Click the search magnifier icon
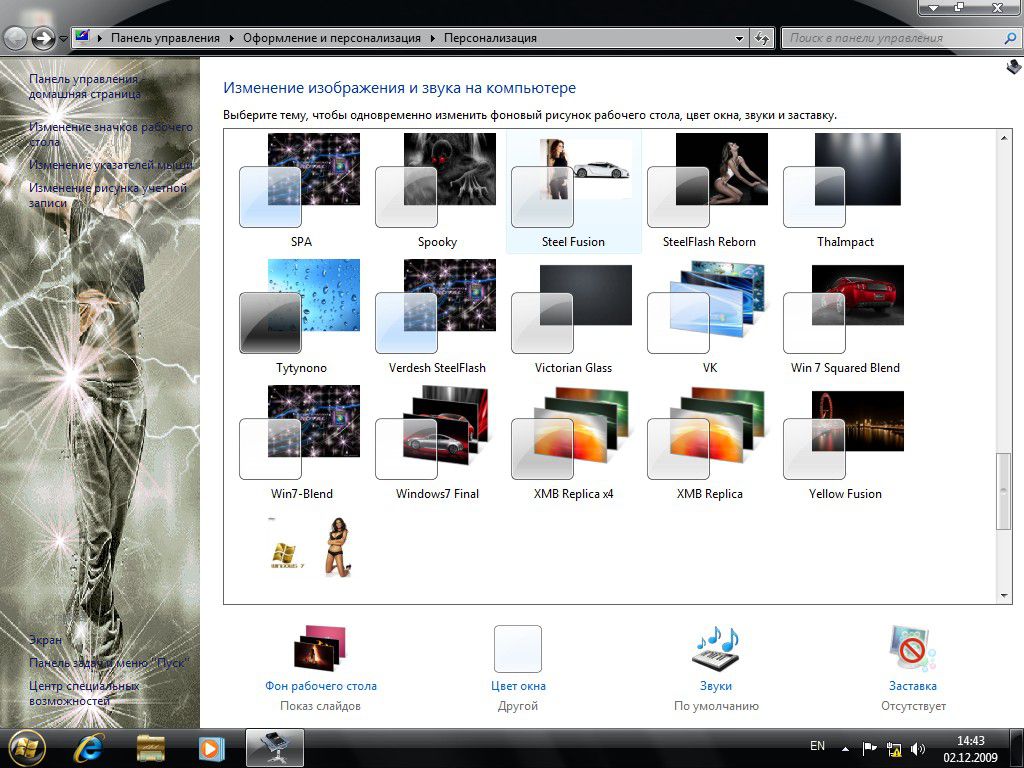The height and width of the screenshot is (768, 1024). (1010, 39)
